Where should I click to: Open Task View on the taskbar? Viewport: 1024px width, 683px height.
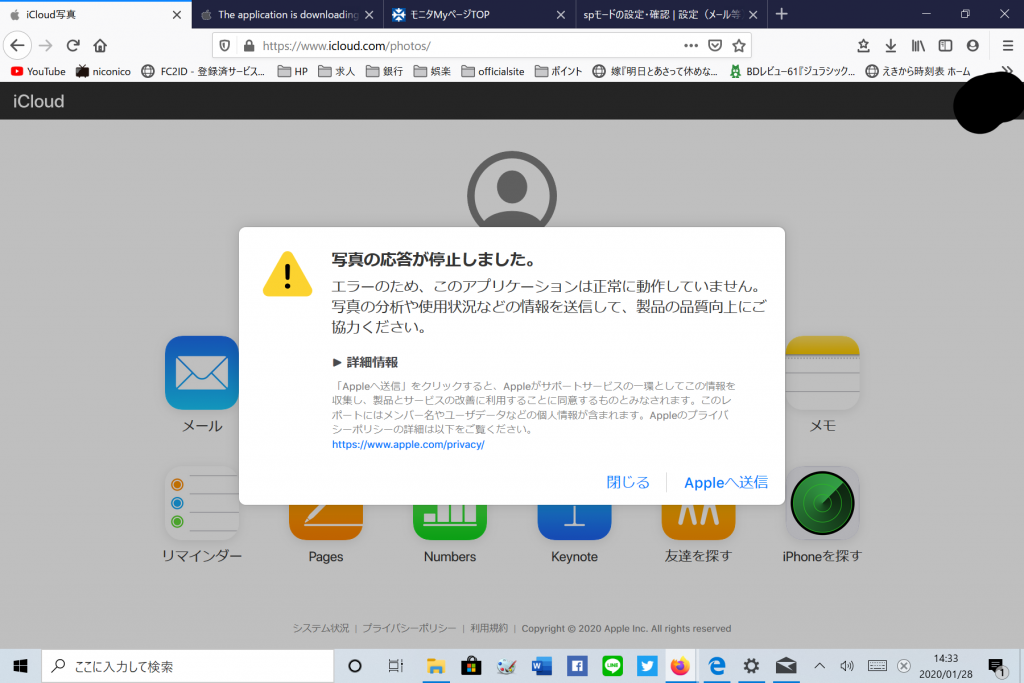click(x=395, y=666)
